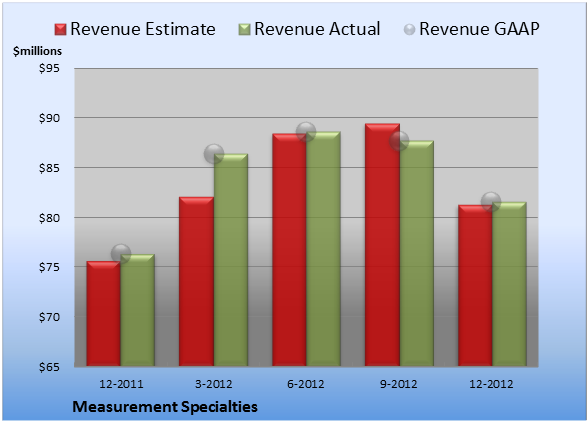
Task: Select the green actual bar for 12-2011
Action: [x=138, y=310]
